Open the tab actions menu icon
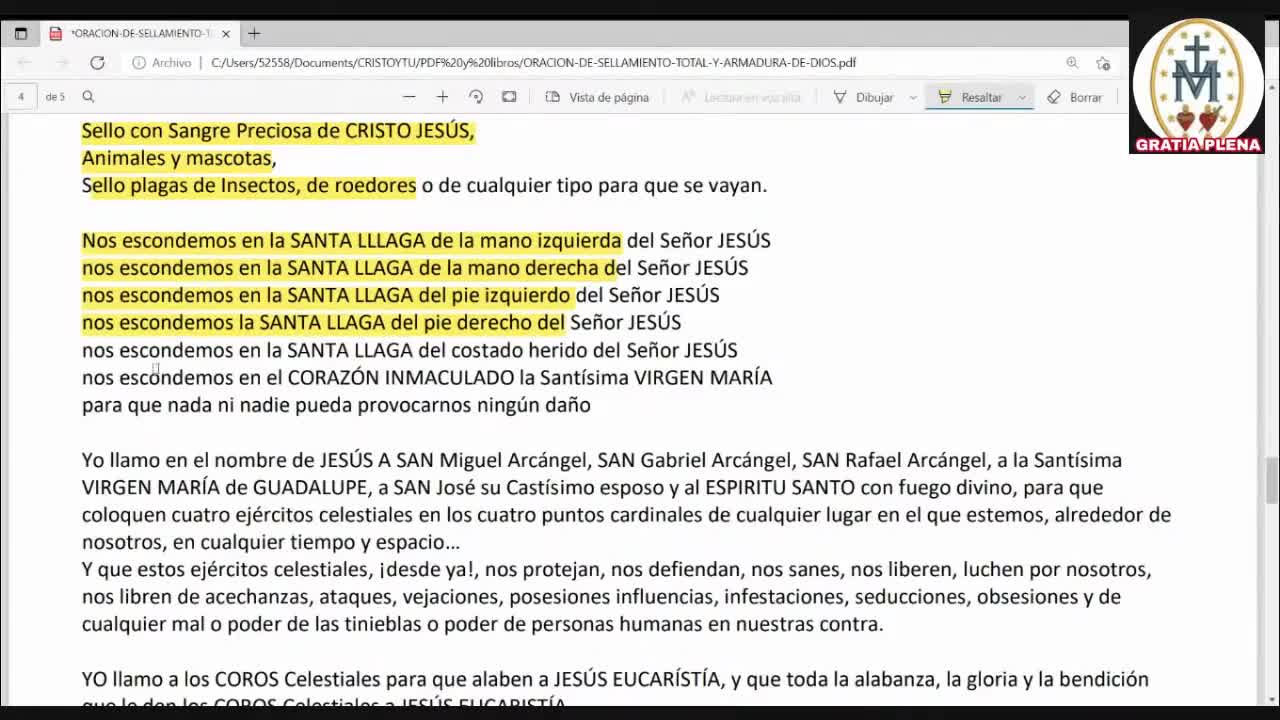 click(x=21, y=33)
